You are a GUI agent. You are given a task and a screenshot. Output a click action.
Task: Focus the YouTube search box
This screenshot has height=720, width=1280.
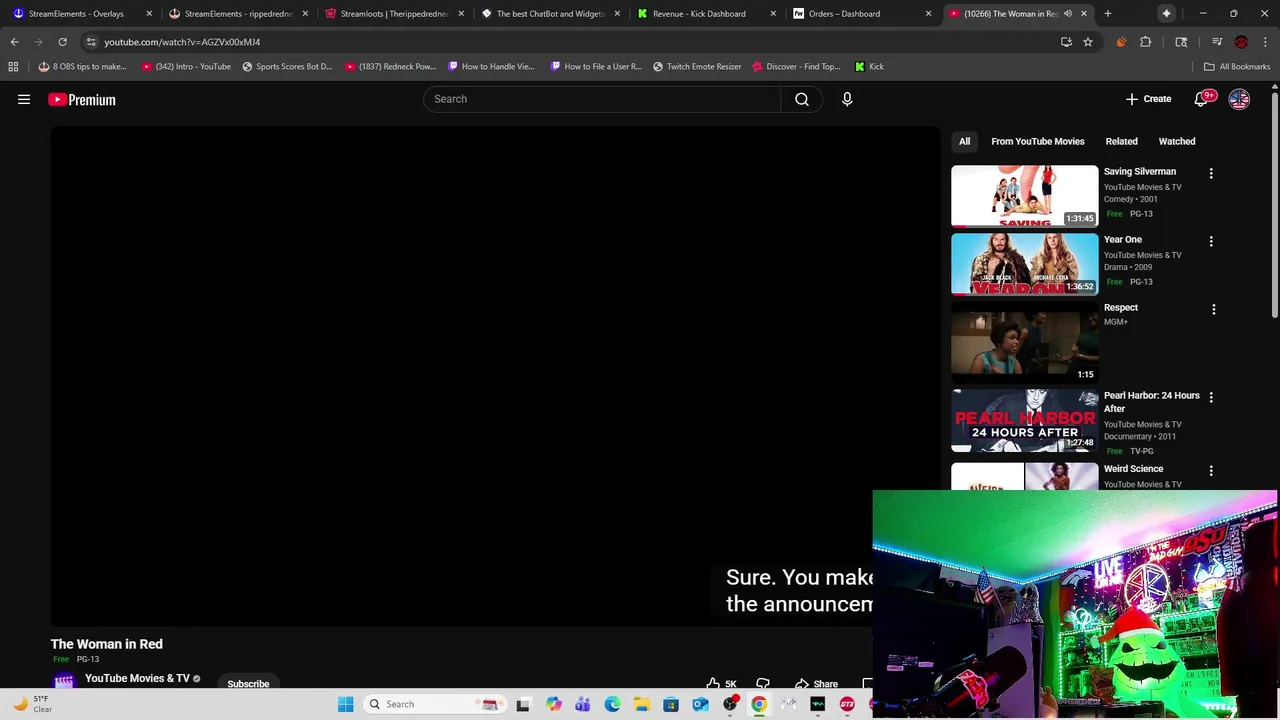(x=602, y=99)
